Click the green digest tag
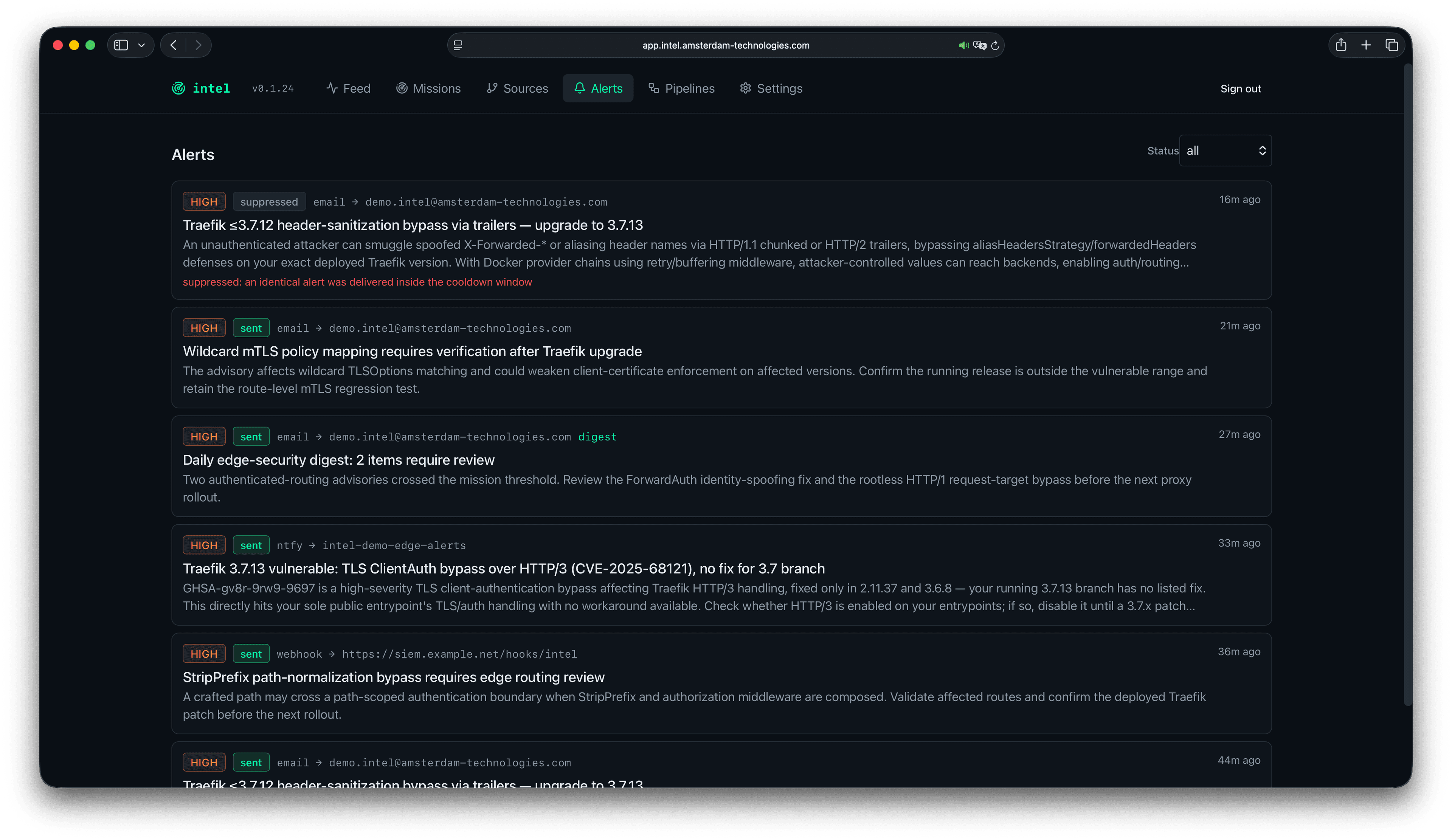 click(x=597, y=437)
